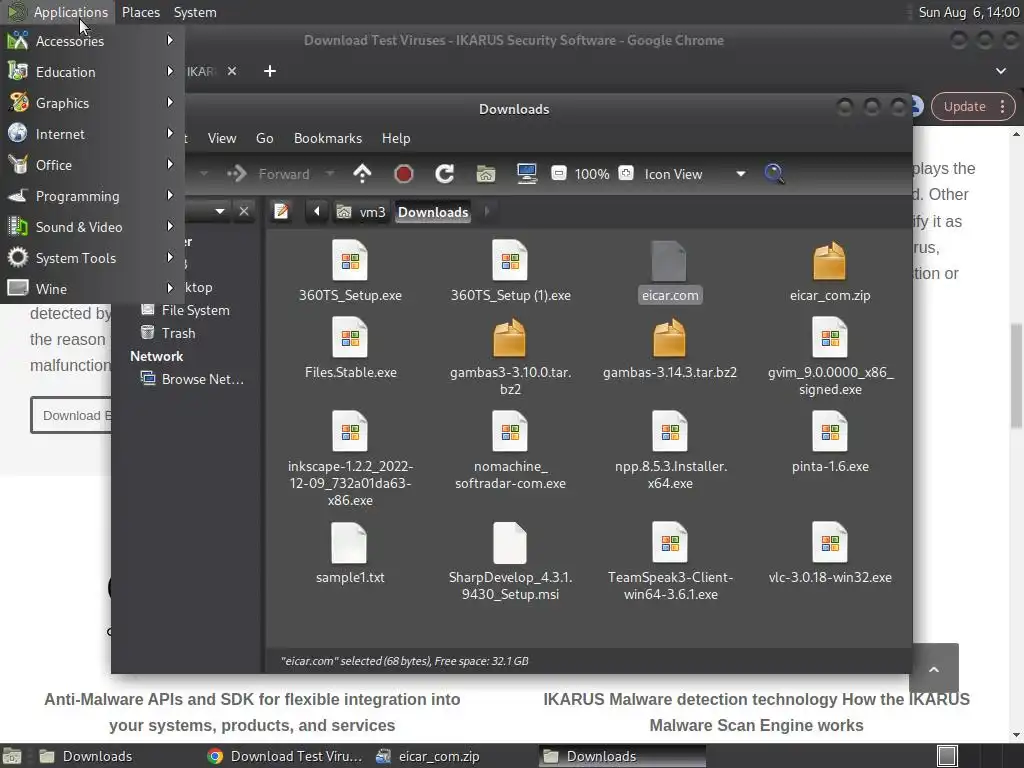The image size is (1024, 768).
Task: Switch to eicar_com.zip taskbar item
Action: [x=428, y=756]
